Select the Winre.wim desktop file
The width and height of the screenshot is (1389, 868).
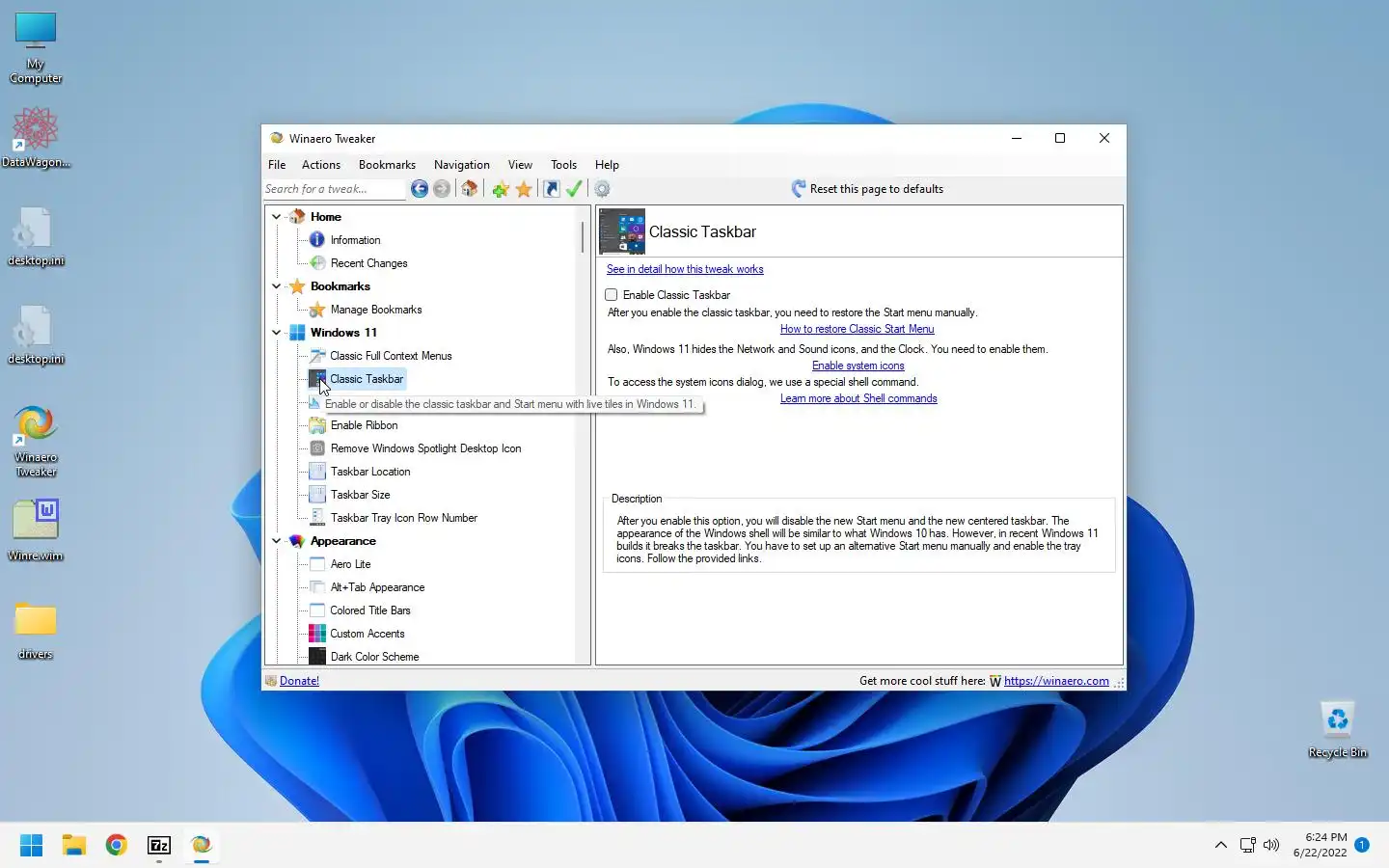pos(36,530)
